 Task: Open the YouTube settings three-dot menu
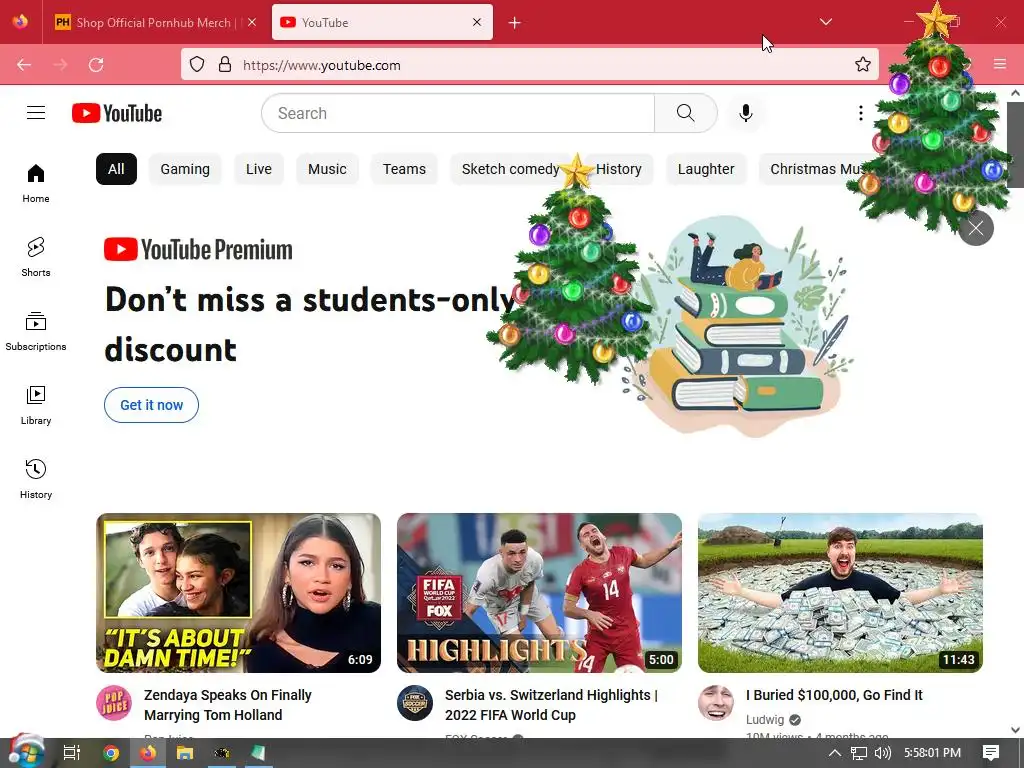861,113
